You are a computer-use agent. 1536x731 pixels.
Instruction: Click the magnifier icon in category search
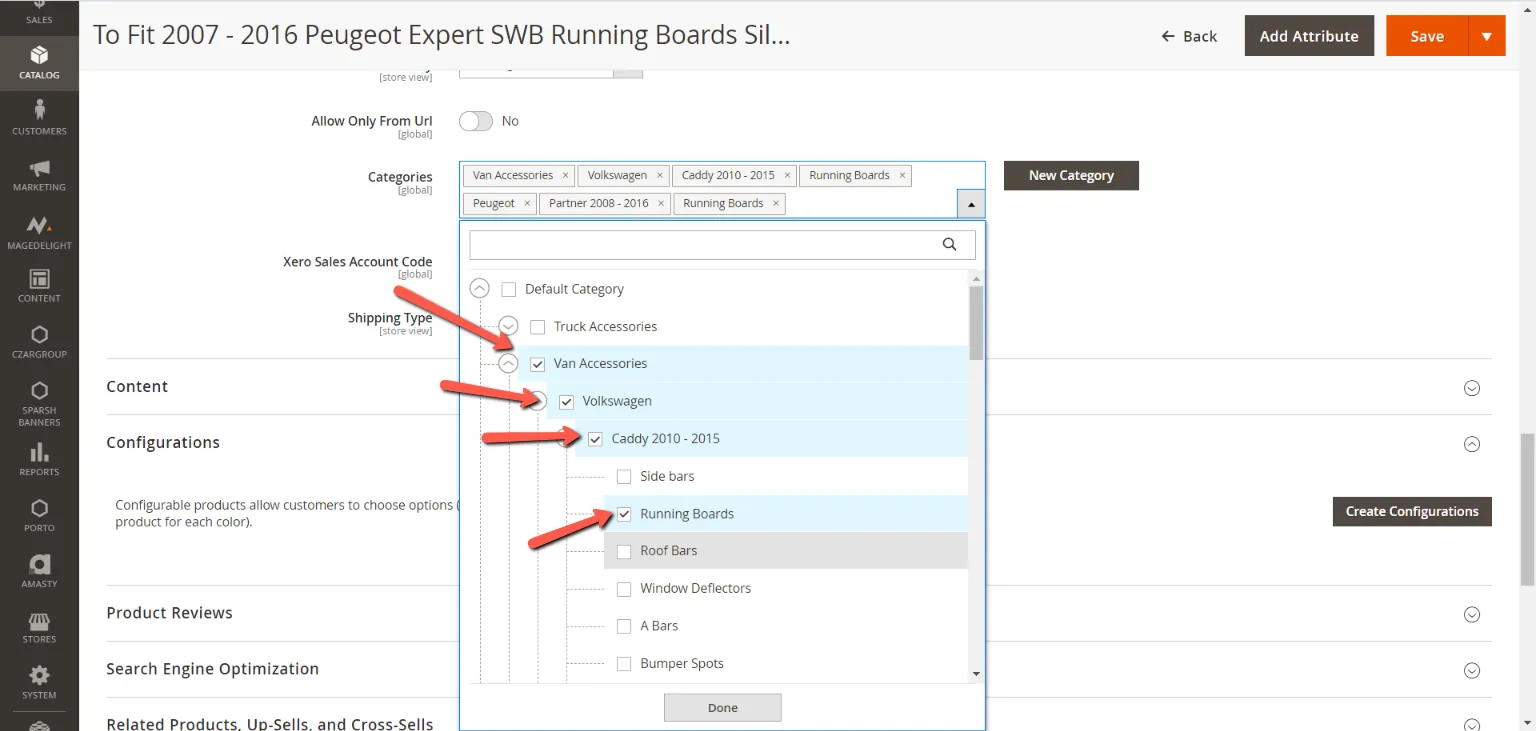949,244
